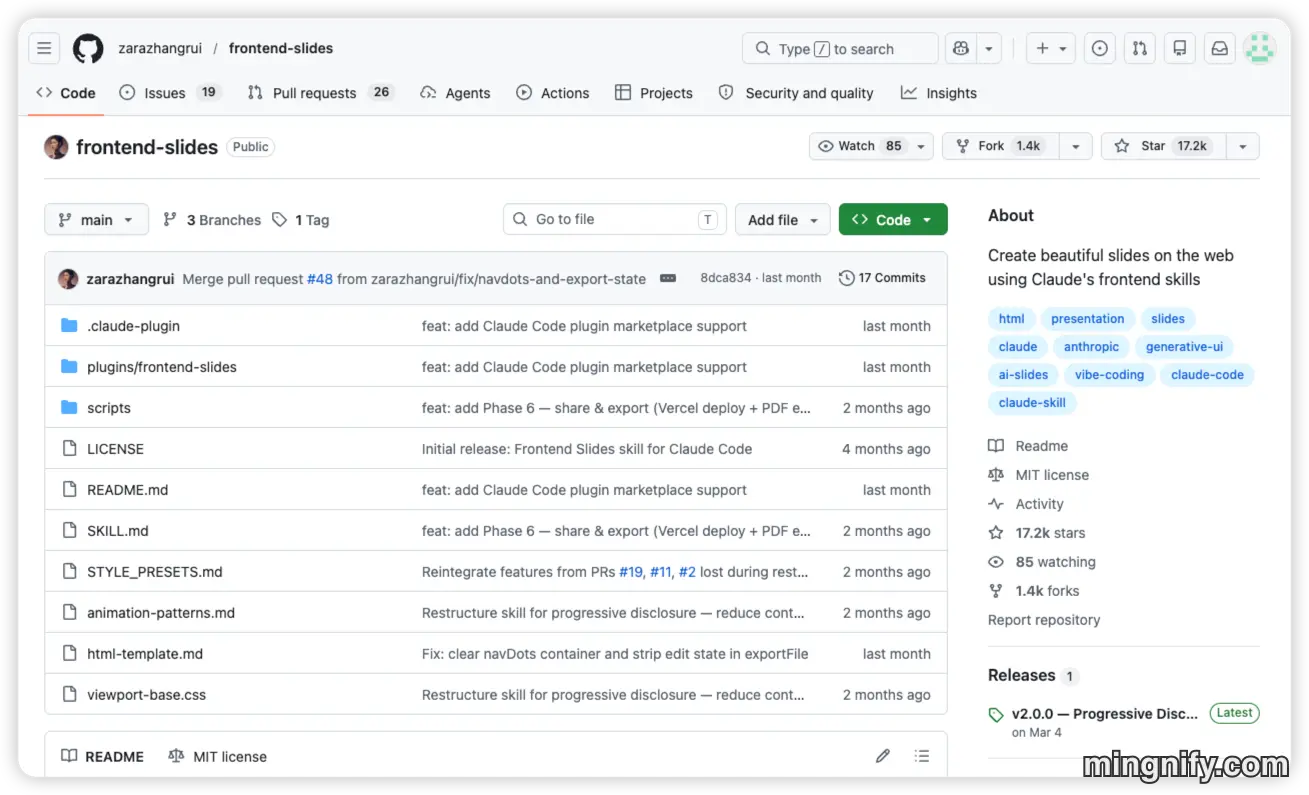Switch to the Agents tab
This screenshot has height=795, width=1309.
(x=455, y=93)
